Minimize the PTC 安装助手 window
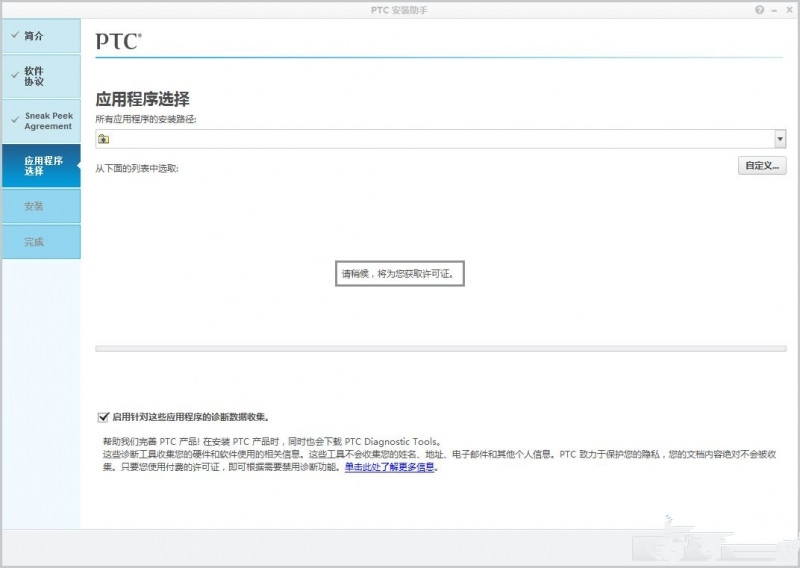 click(x=774, y=10)
